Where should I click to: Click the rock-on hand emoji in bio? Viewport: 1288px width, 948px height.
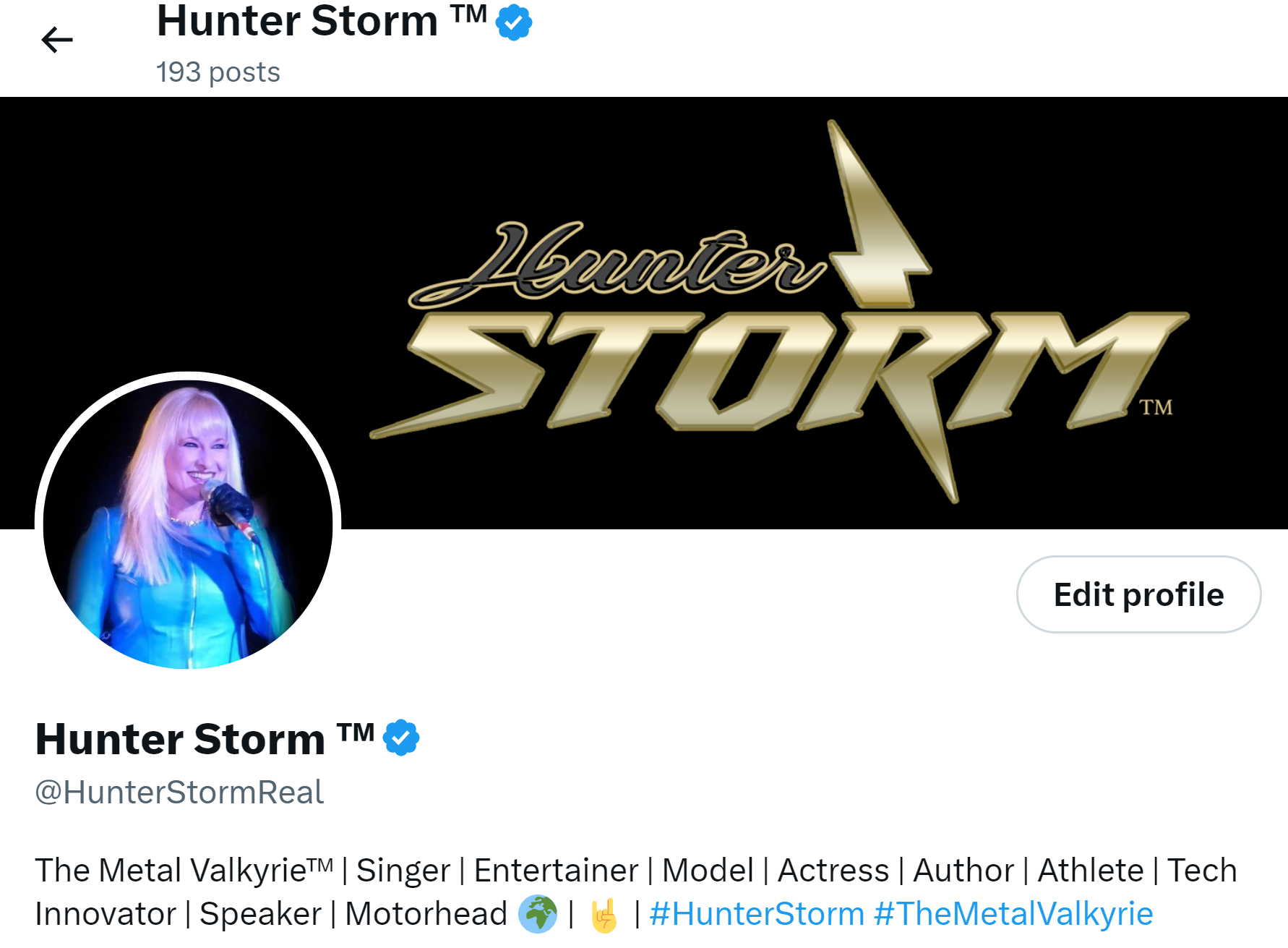click(x=604, y=915)
